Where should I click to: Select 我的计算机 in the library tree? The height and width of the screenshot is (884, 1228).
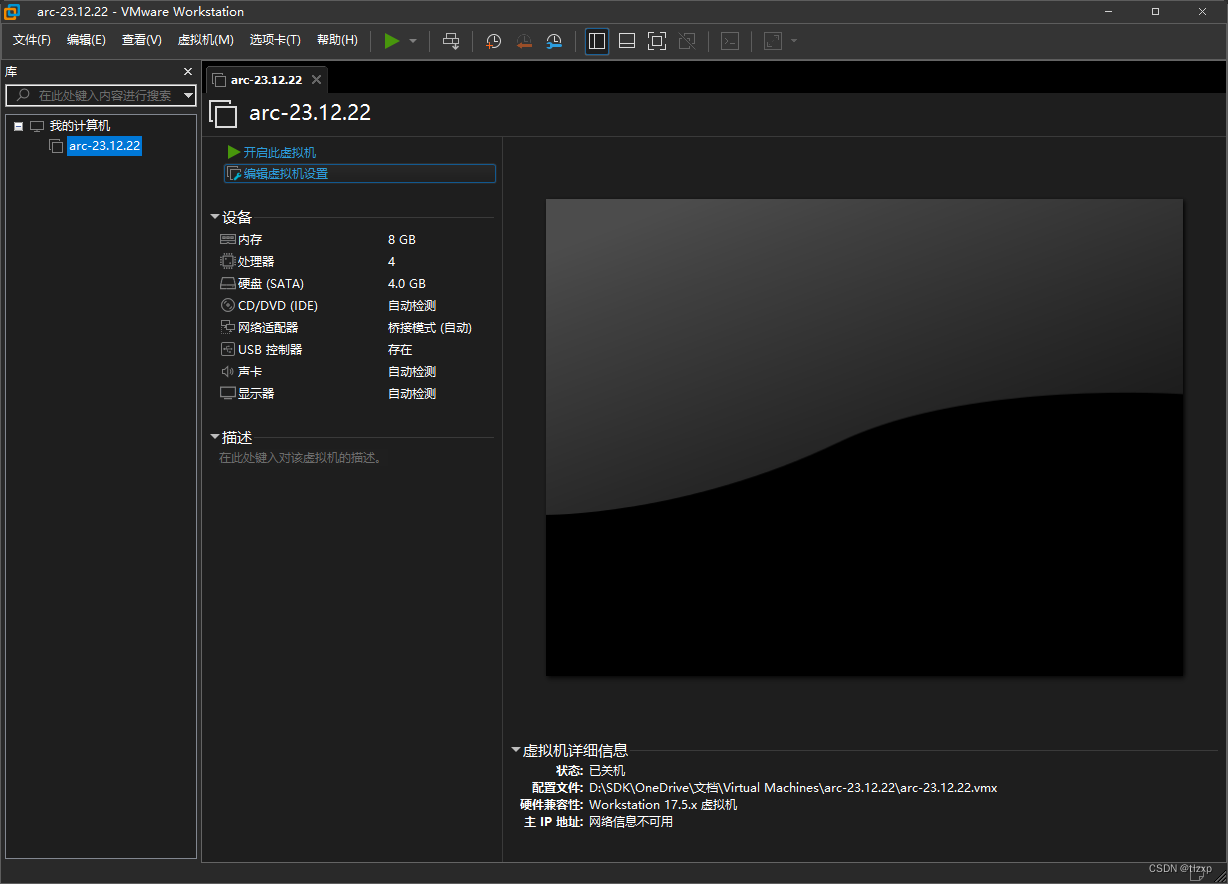pos(80,126)
